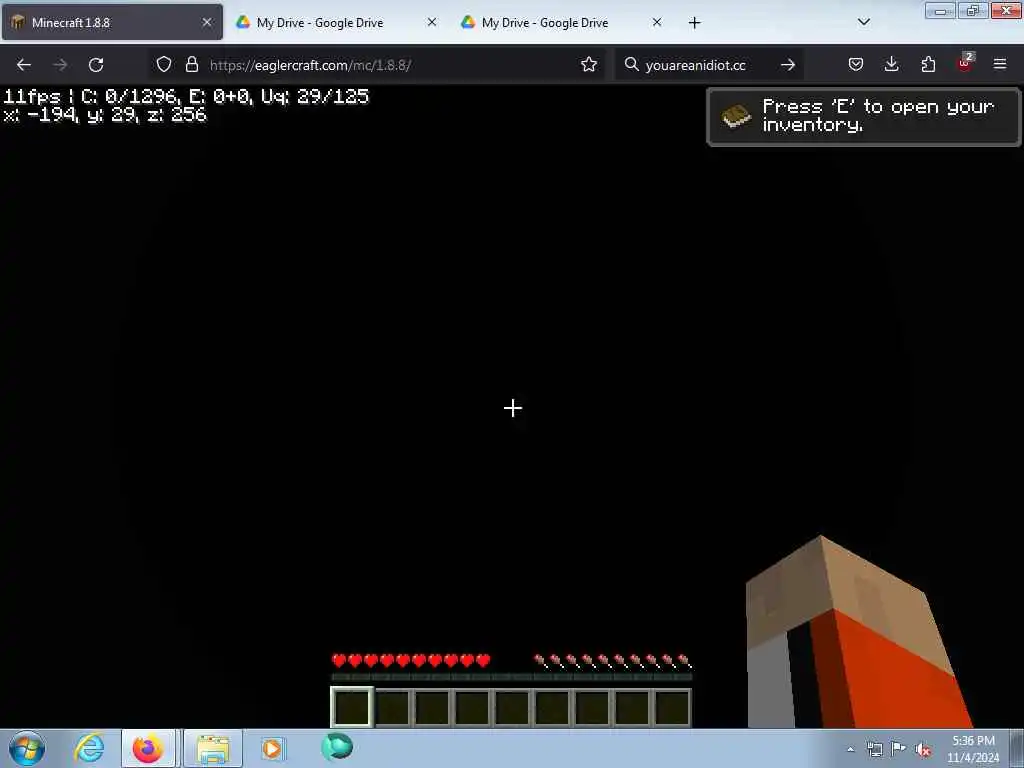Select the first hotbar slot

352,707
